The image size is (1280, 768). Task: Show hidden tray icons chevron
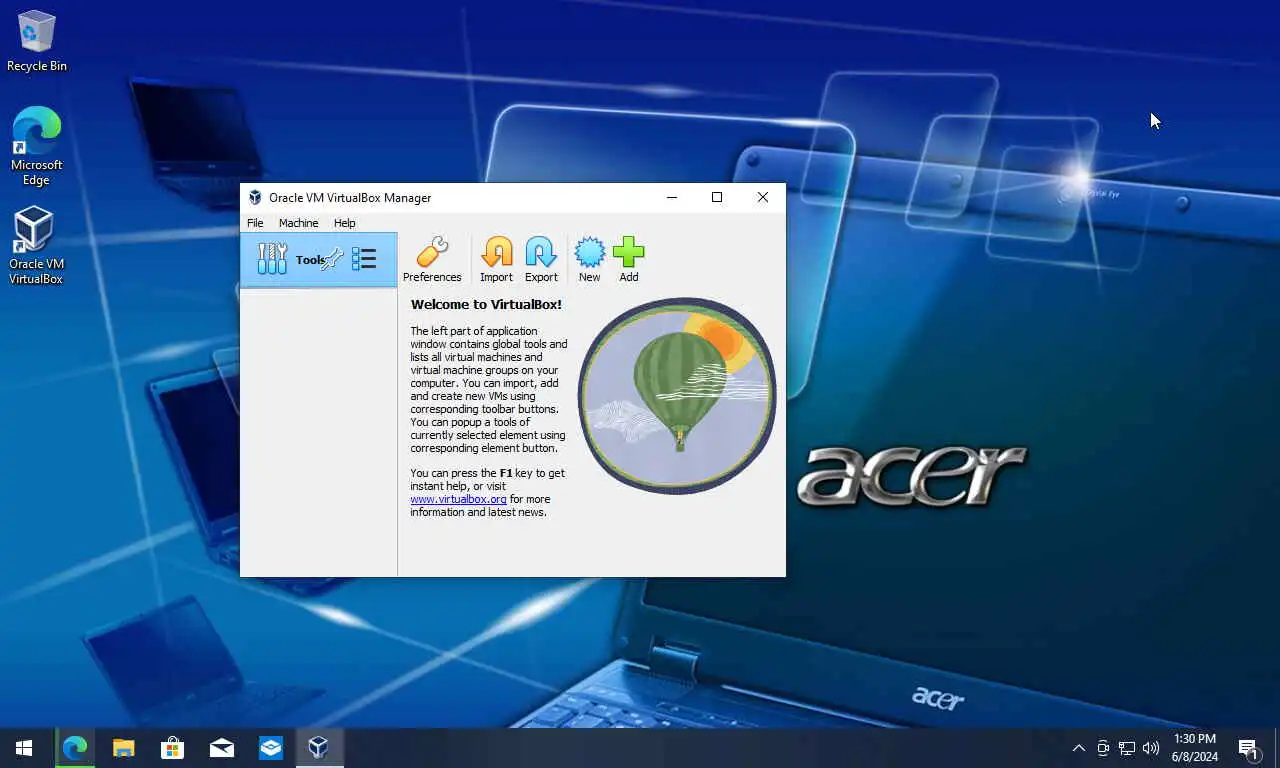1078,748
